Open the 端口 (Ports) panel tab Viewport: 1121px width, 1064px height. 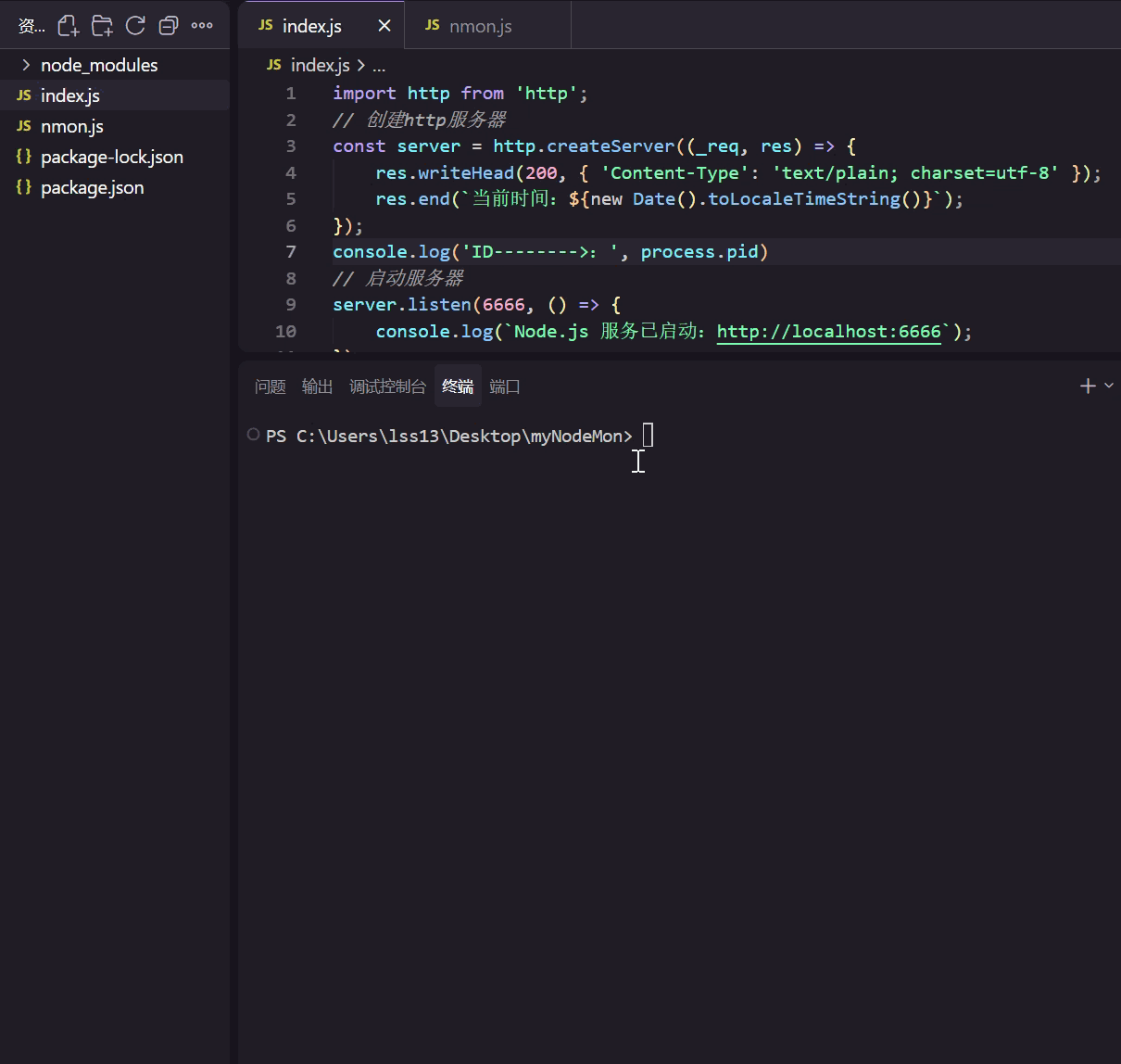pyautogui.click(x=505, y=386)
